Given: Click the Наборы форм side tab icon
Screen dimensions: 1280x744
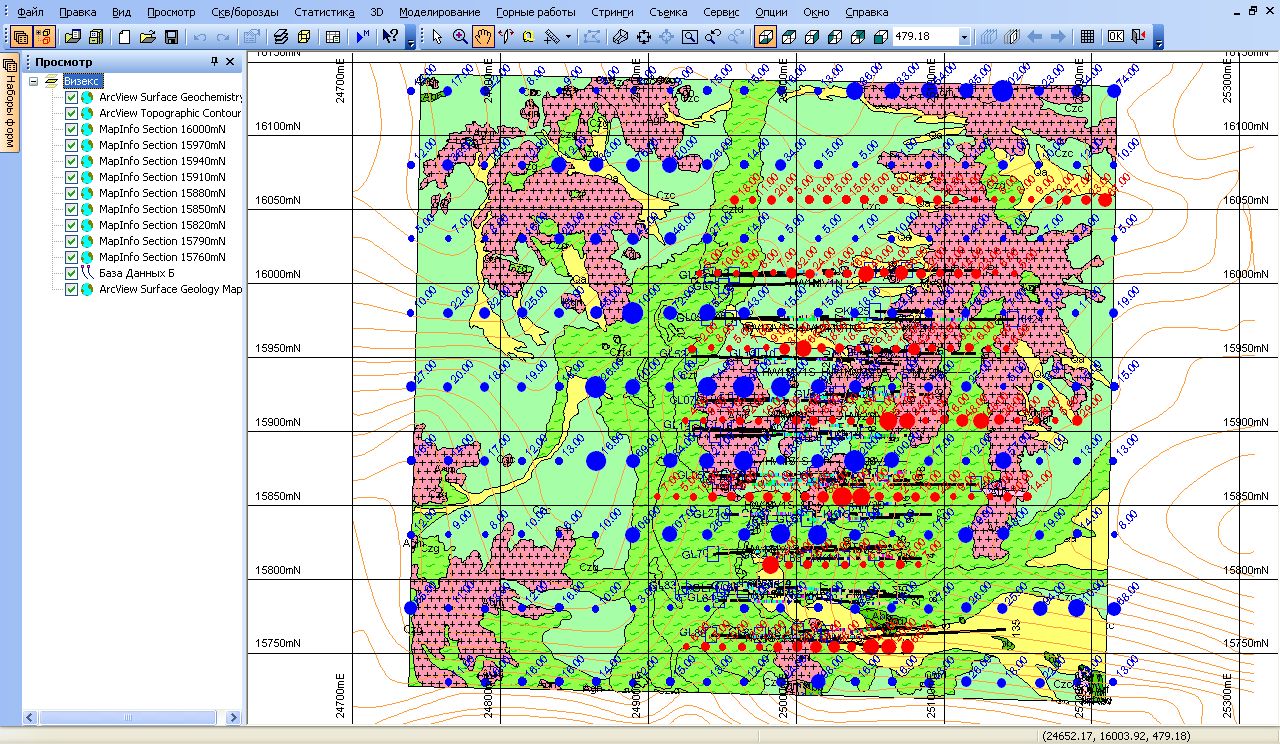Looking at the screenshot, I should [x=10, y=65].
